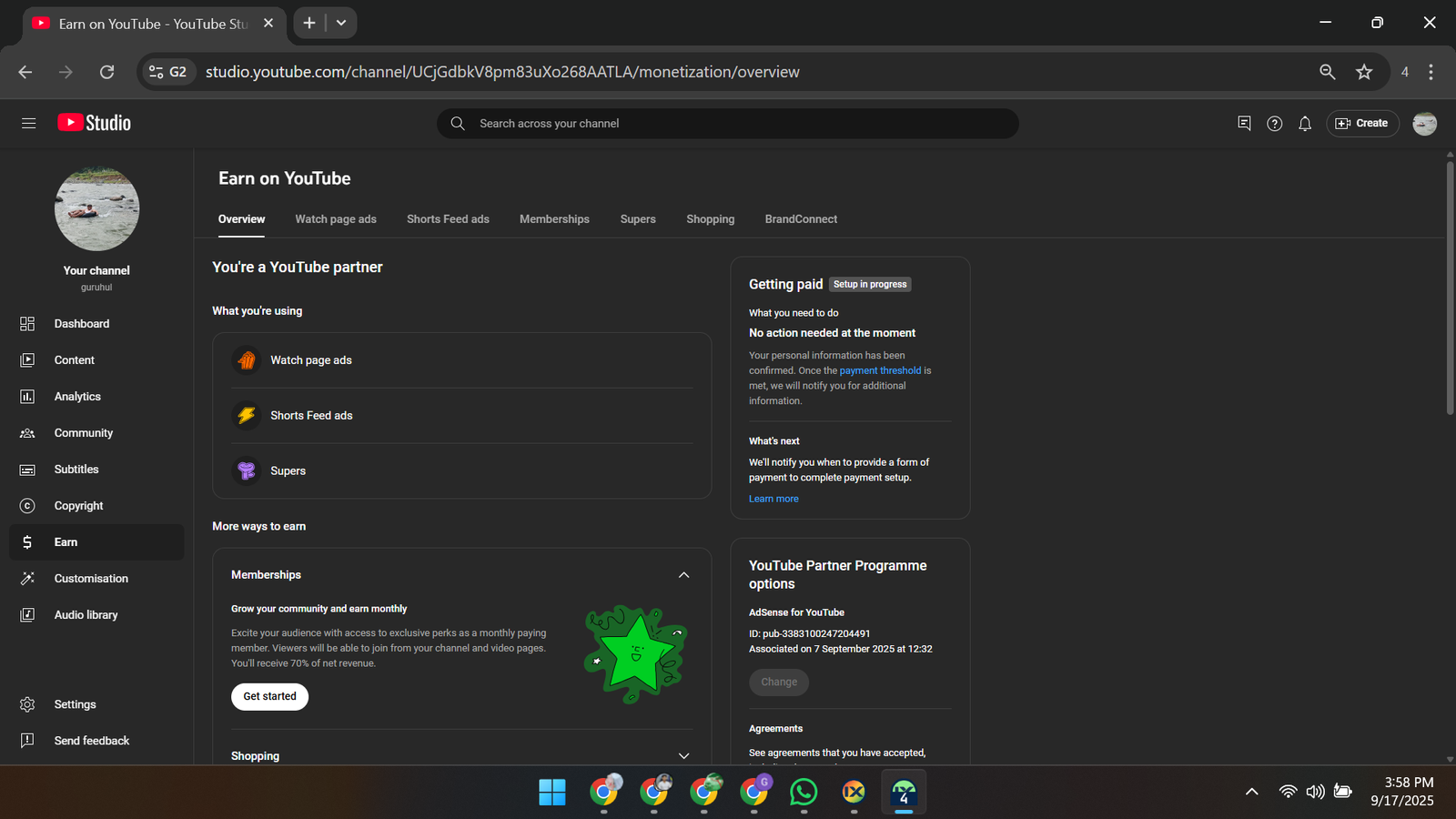Click Get started for Memberships
This screenshot has height=819, width=1456.
269,696
